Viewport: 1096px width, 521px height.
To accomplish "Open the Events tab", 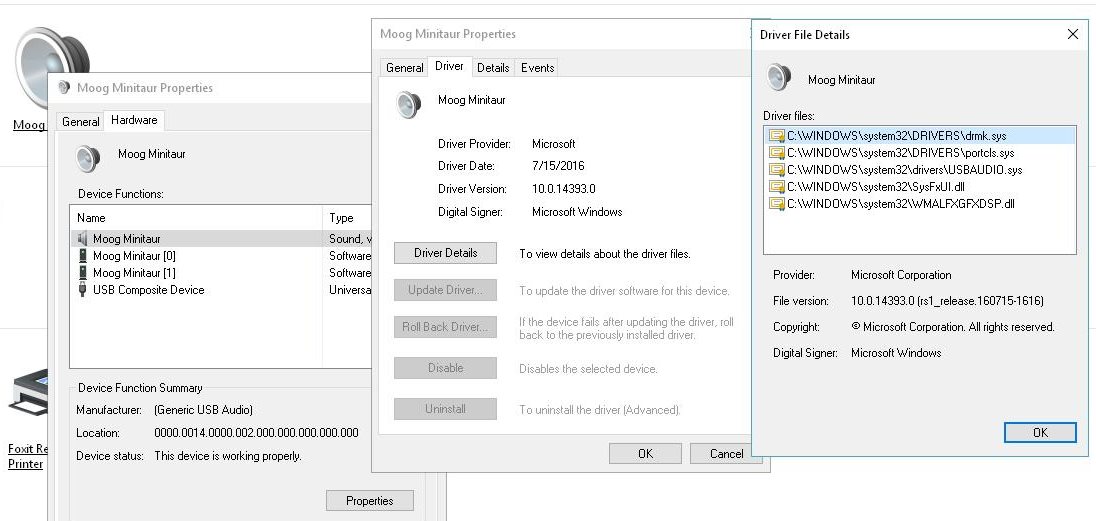I will (537, 68).
